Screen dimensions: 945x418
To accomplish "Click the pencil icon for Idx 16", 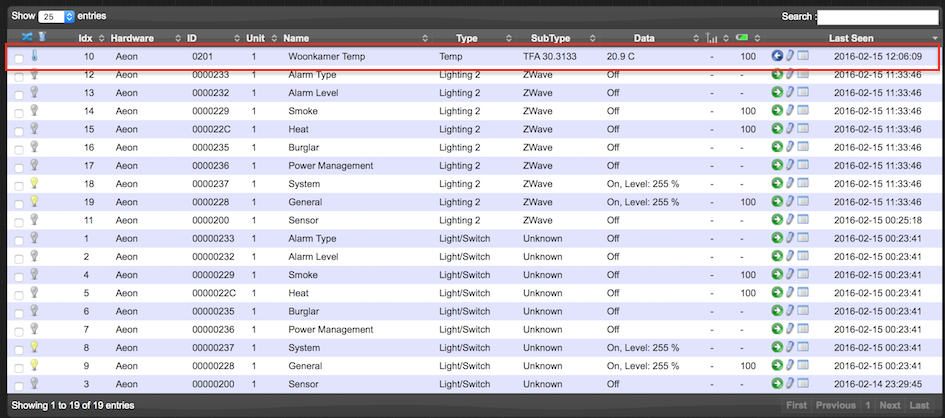I will (x=790, y=146).
